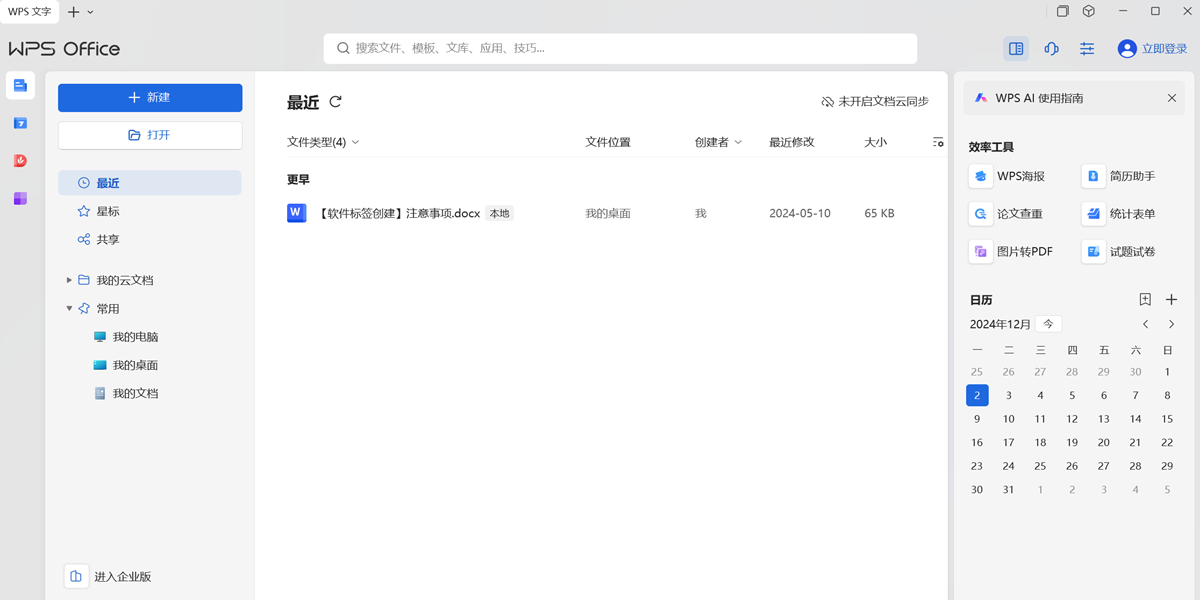Open 统计表单 tool

[1120, 214]
